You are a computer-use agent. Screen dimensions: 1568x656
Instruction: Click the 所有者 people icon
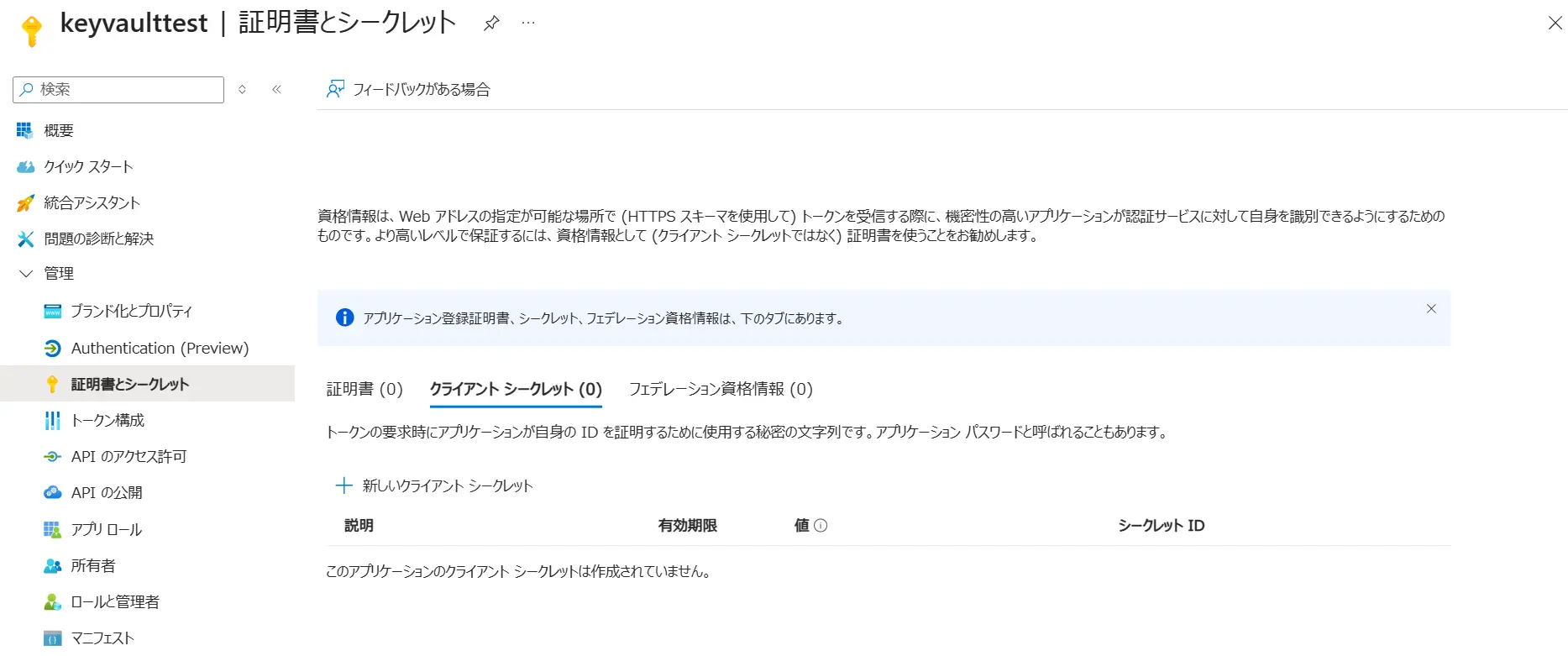52,565
